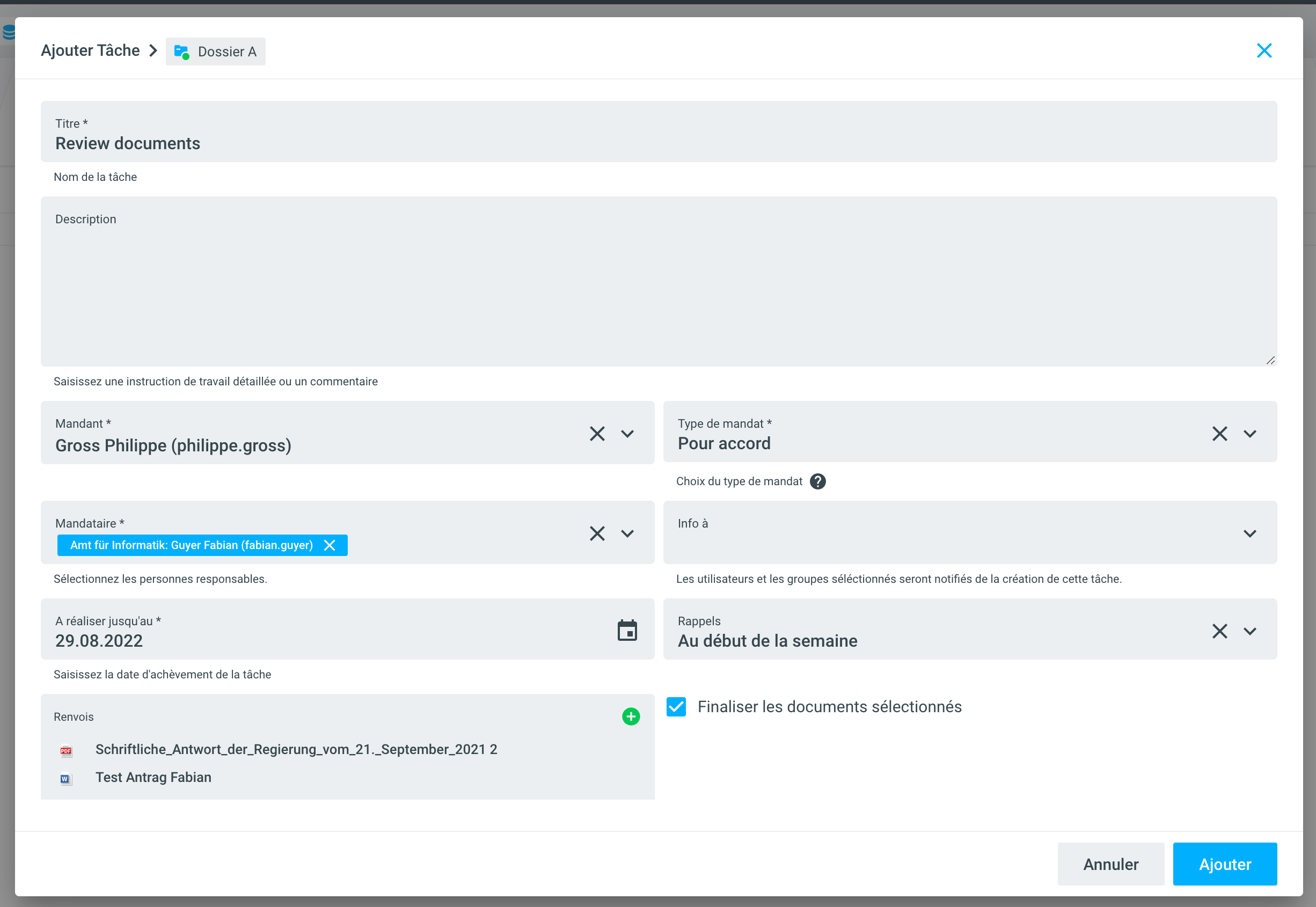Viewport: 1316px width, 907px height.
Task: Expand the Mandataire dropdown chevron
Action: (627, 533)
